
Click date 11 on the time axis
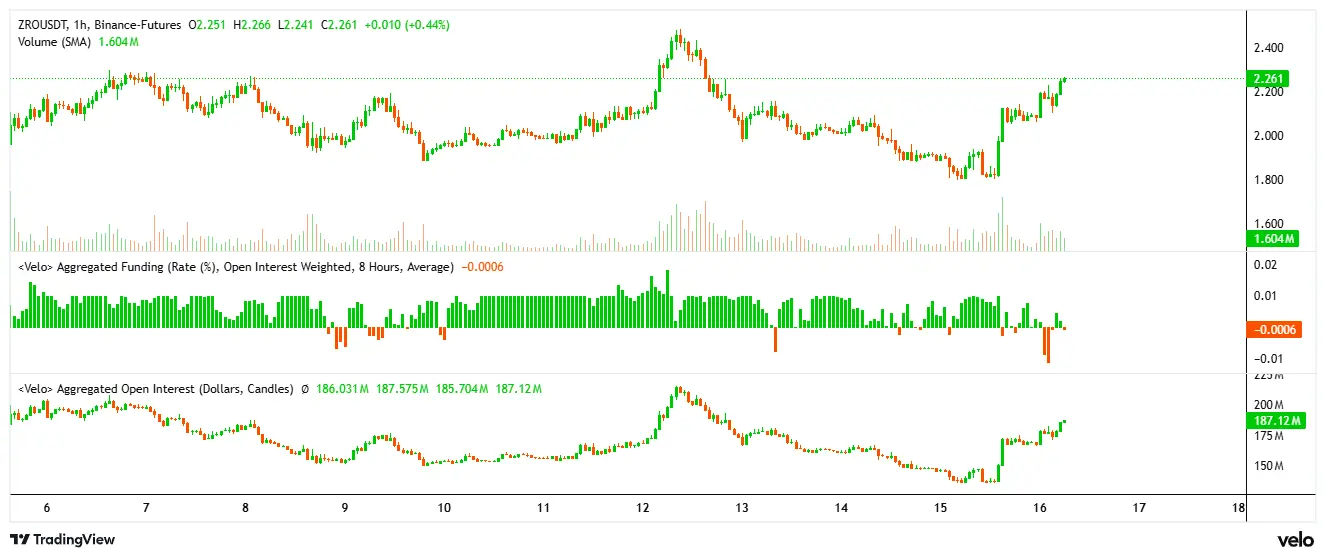[542, 508]
